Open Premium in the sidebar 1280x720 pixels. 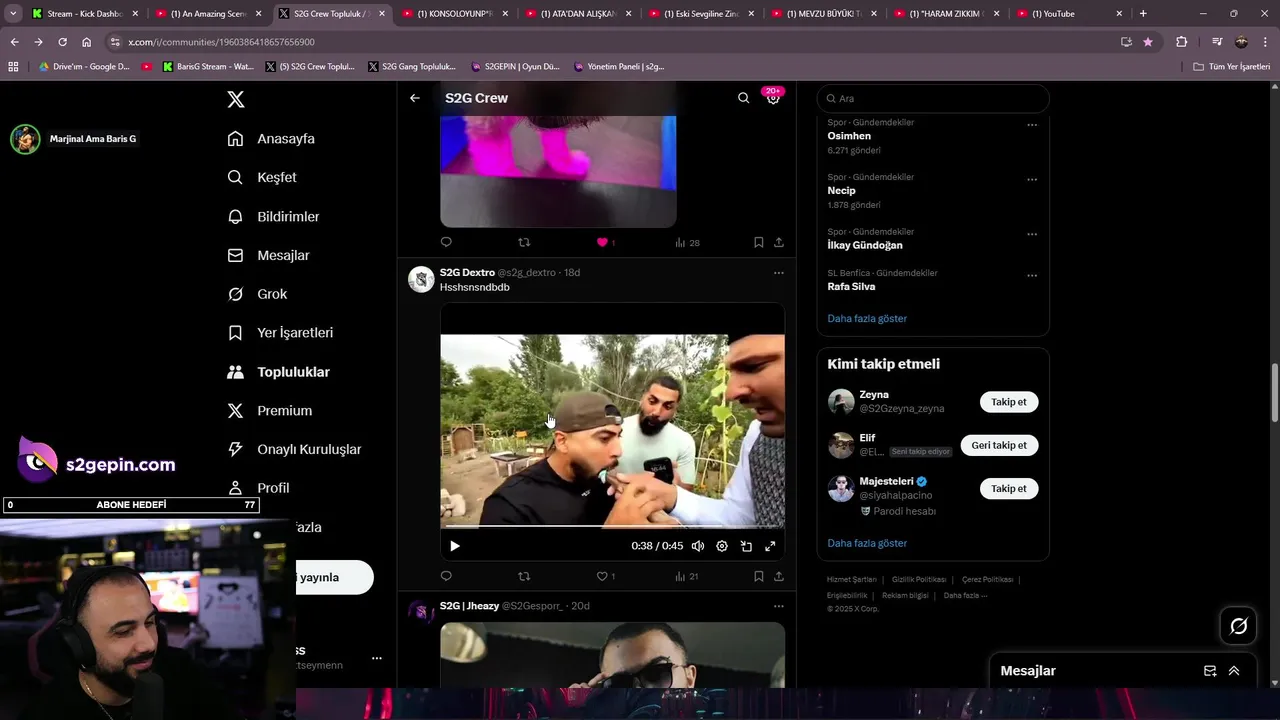[269, 410]
